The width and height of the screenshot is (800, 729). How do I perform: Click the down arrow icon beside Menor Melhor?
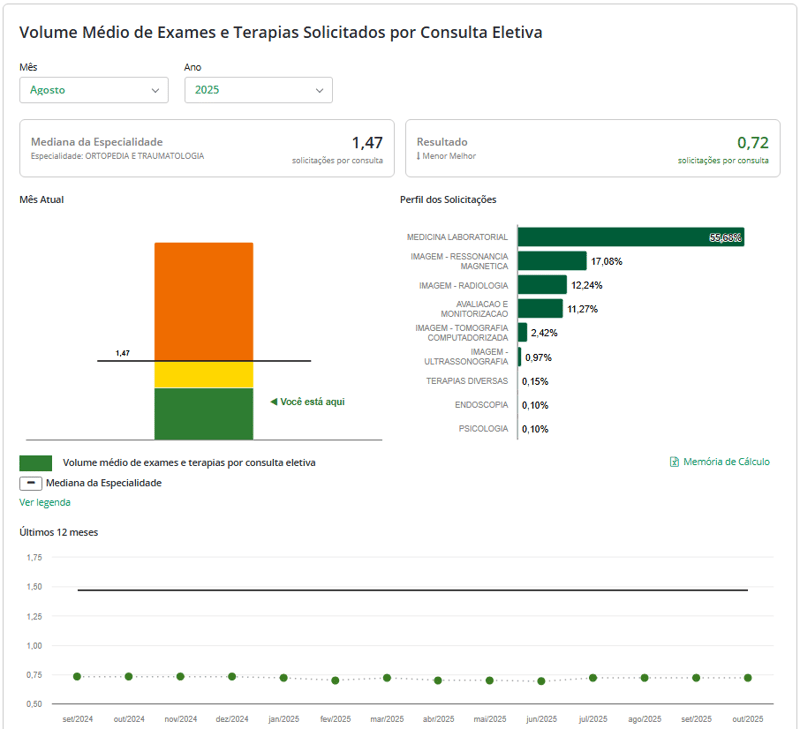(419, 156)
